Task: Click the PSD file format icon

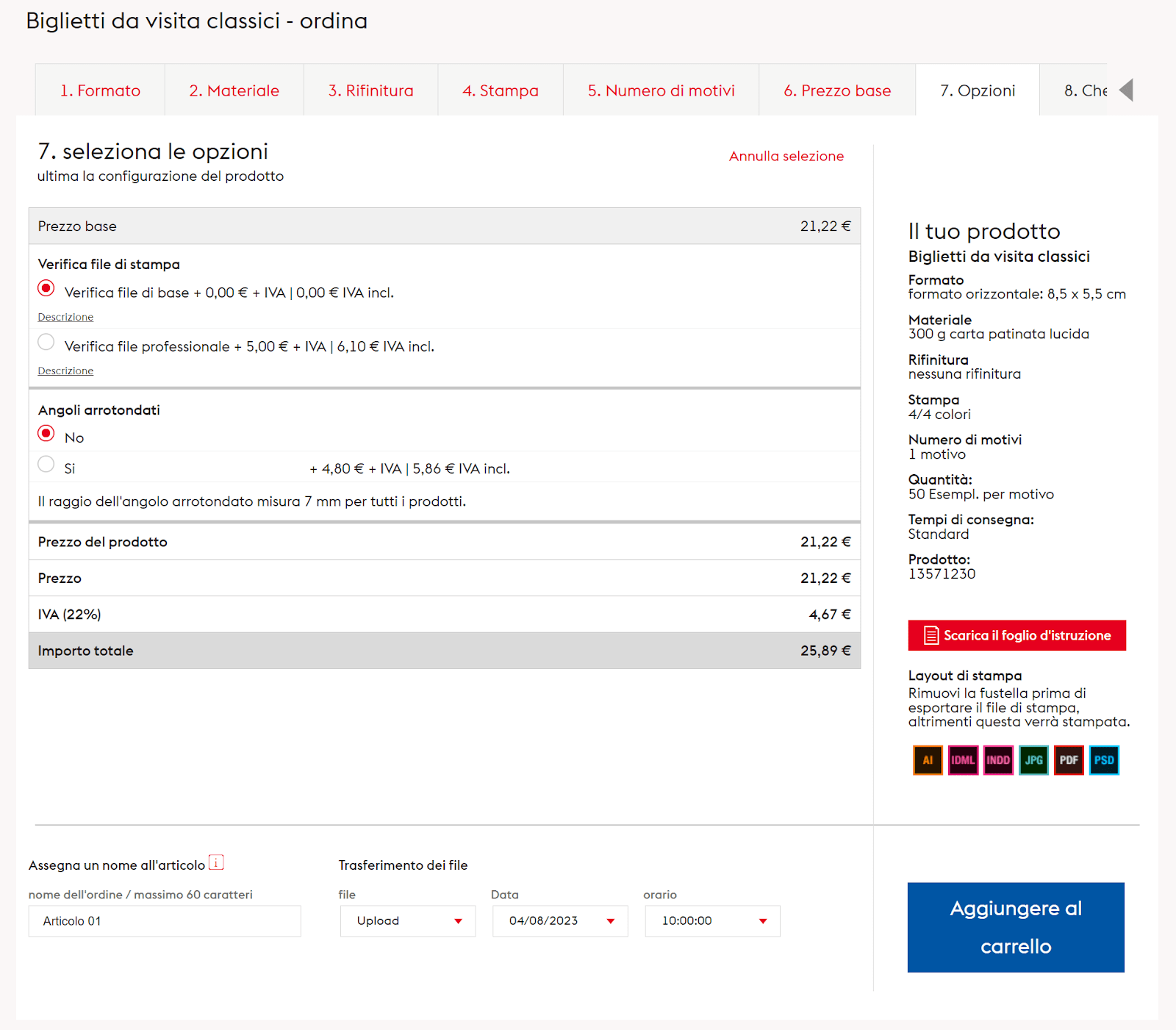Action: [x=1104, y=760]
